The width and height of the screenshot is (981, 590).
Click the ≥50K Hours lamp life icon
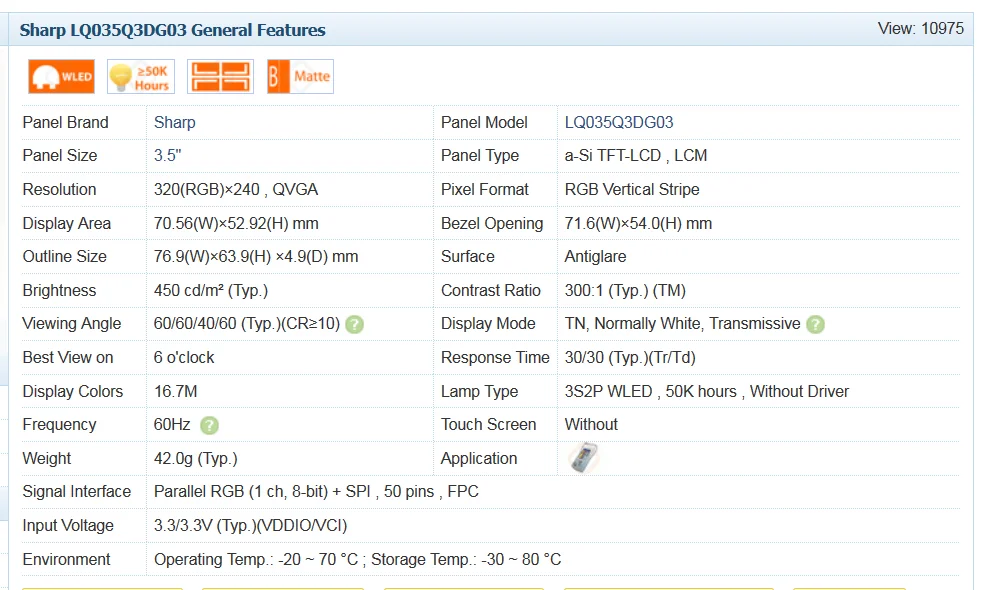click(141, 76)
